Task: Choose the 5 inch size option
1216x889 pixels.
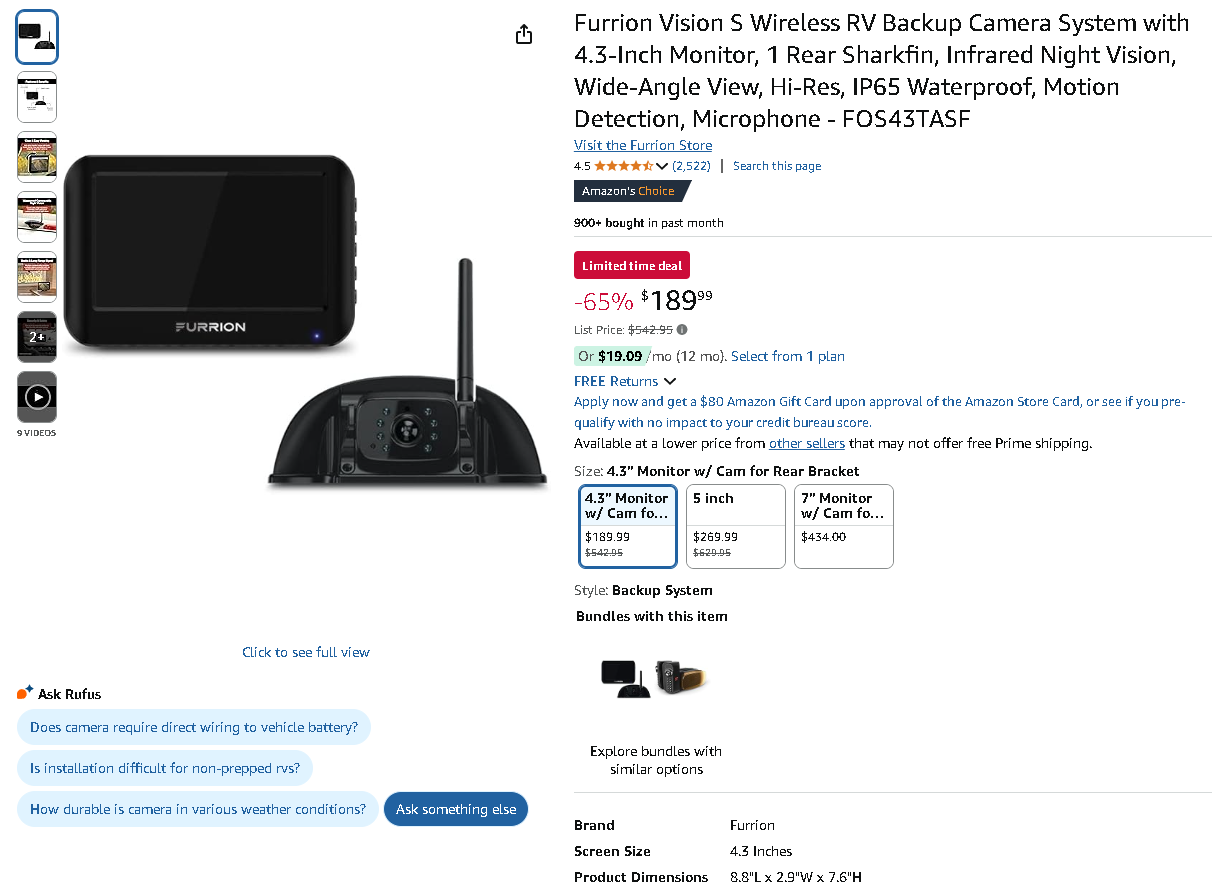Action: [x=735, y=525]
